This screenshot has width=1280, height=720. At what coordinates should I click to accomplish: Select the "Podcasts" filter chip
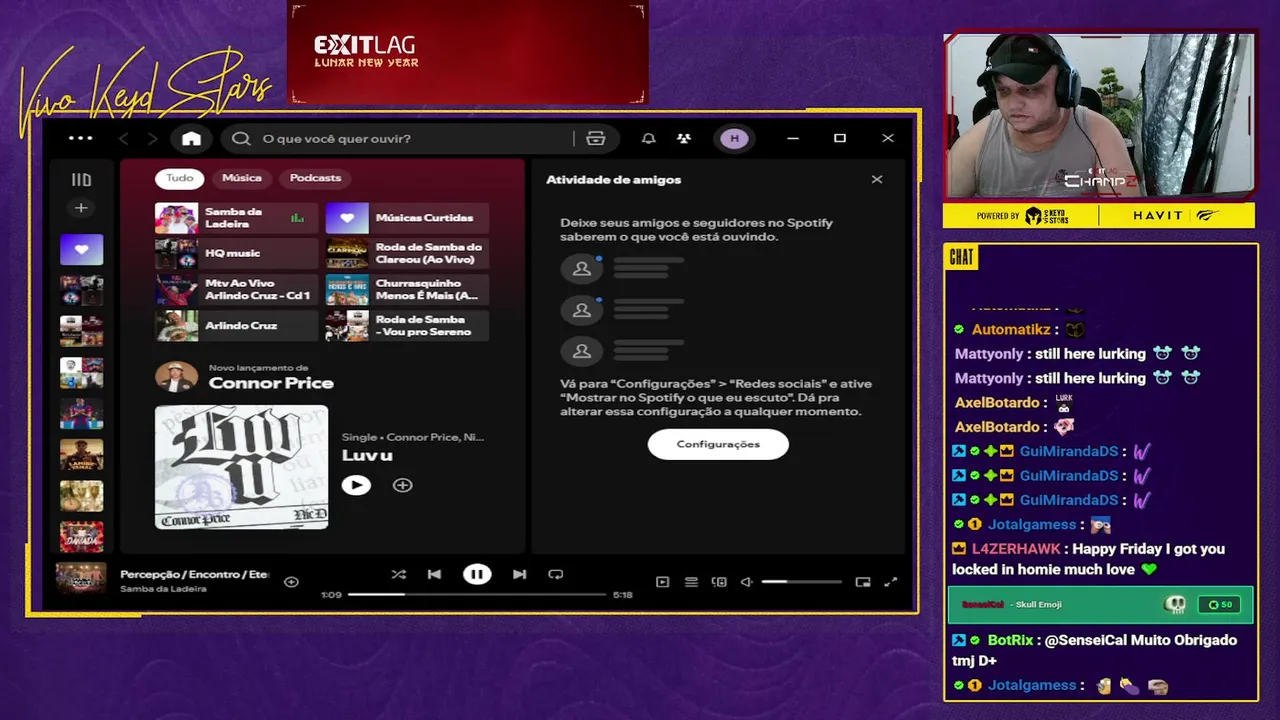(x=315, y=178)
